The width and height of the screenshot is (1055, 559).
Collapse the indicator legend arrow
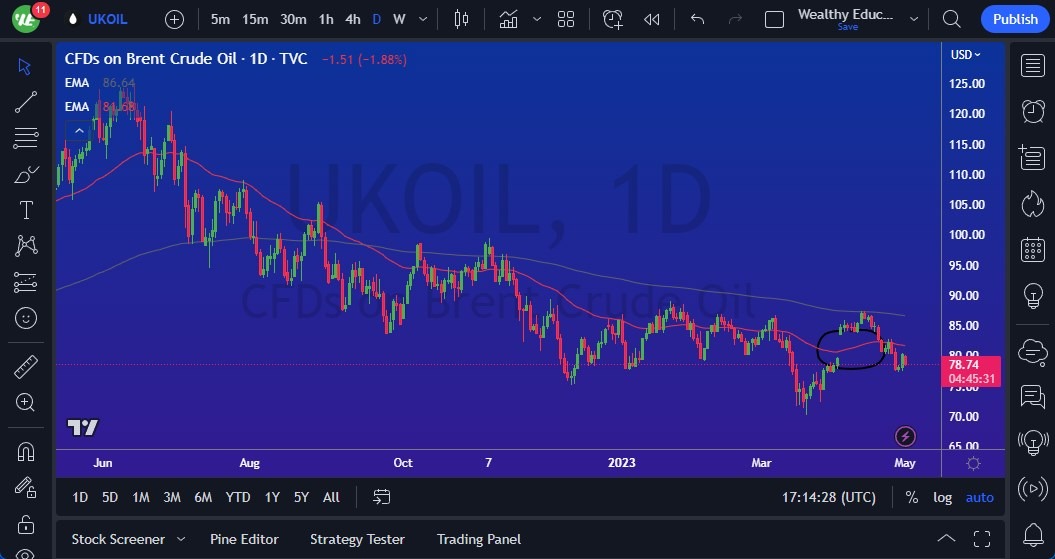pos(79,131)
